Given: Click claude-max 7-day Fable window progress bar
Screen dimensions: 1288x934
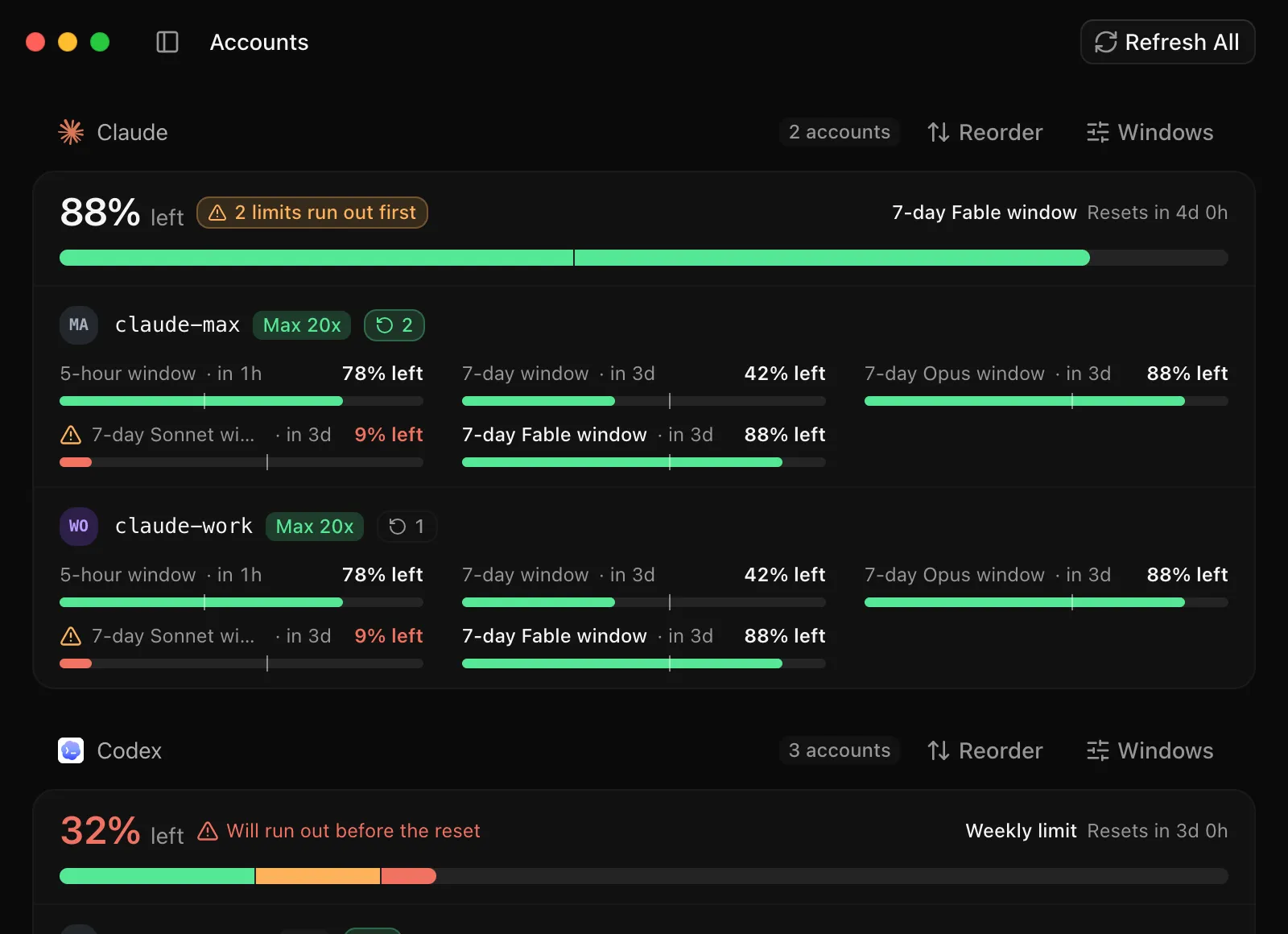Looking at the screenshot, I should 644,462.
